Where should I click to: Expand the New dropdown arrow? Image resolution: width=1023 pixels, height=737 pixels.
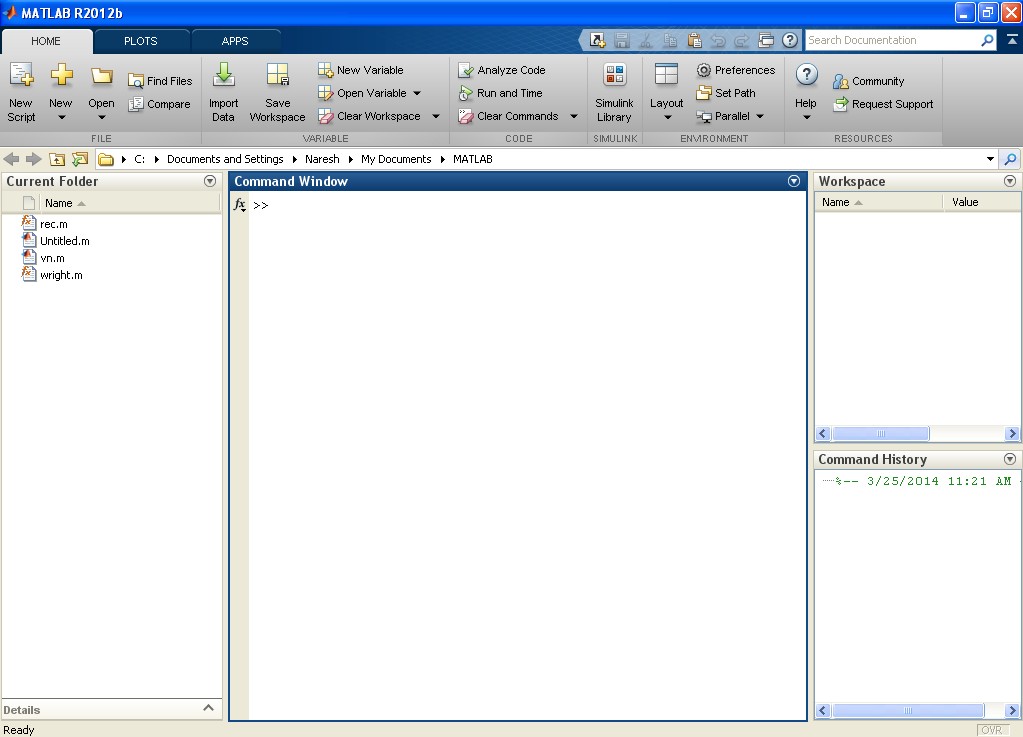coord(61,118)
